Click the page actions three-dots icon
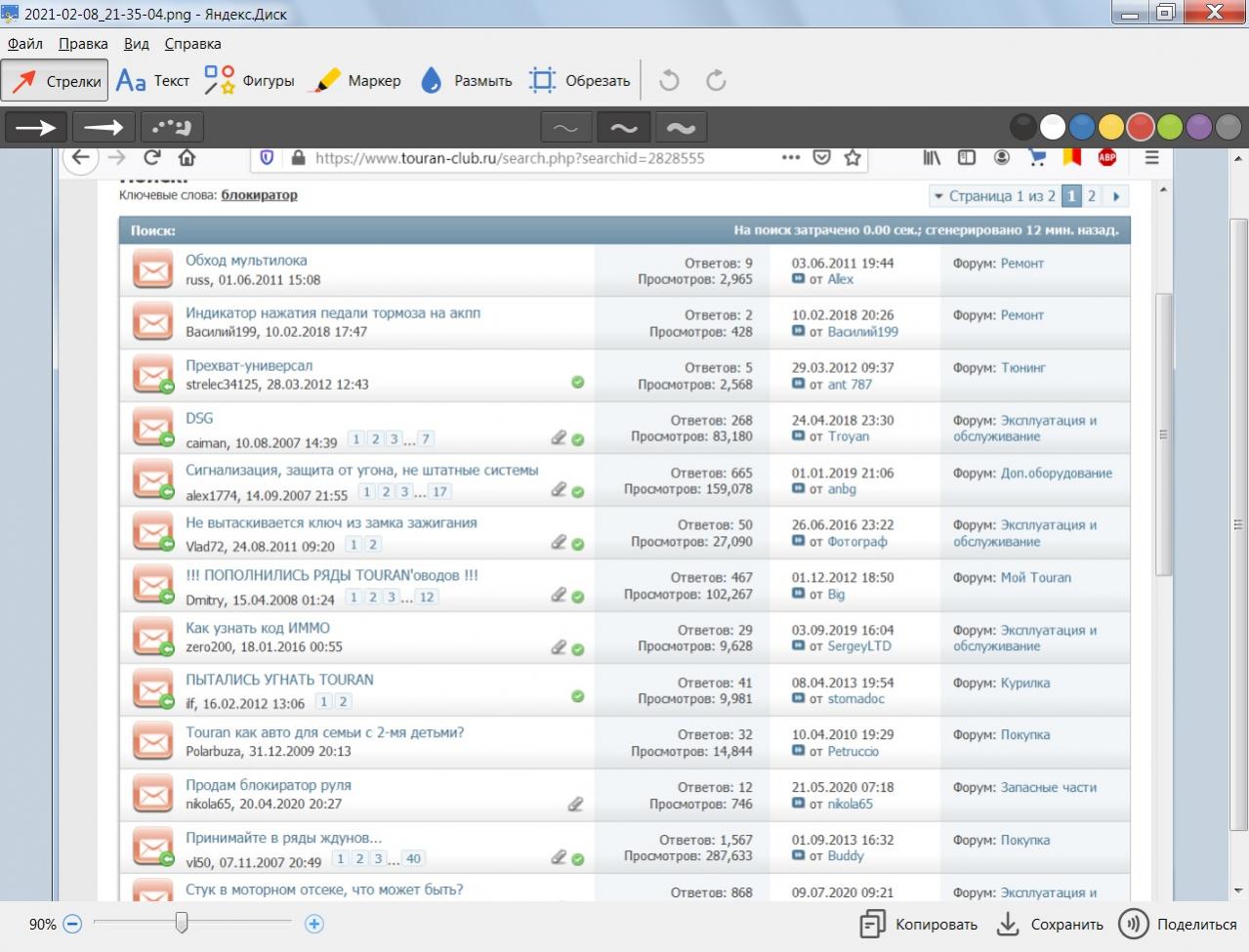The width and height of the screenshot is (1249, 952). (791, 157)
